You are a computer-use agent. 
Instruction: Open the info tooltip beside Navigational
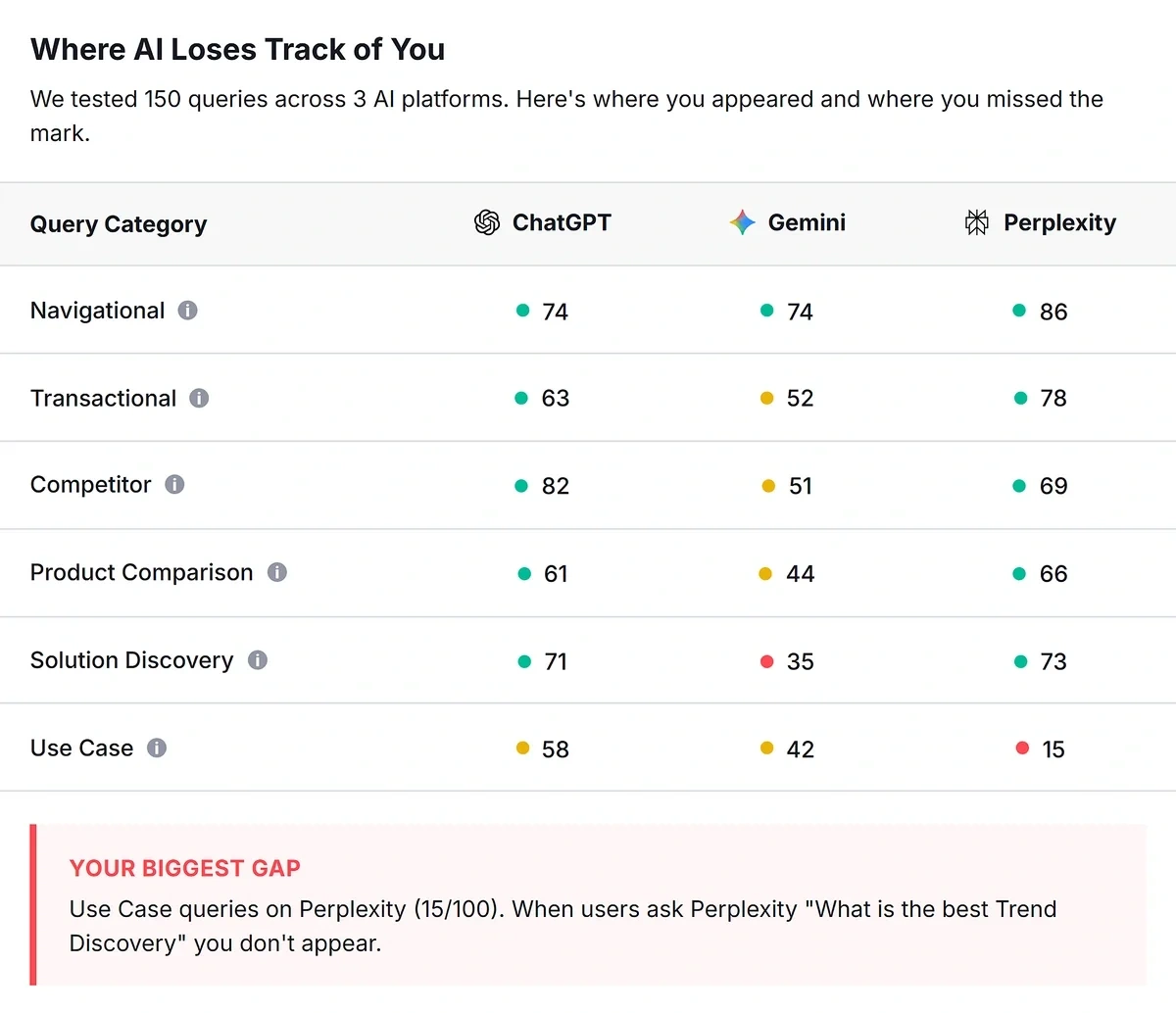pyautogui.click(x=188, y=311)
